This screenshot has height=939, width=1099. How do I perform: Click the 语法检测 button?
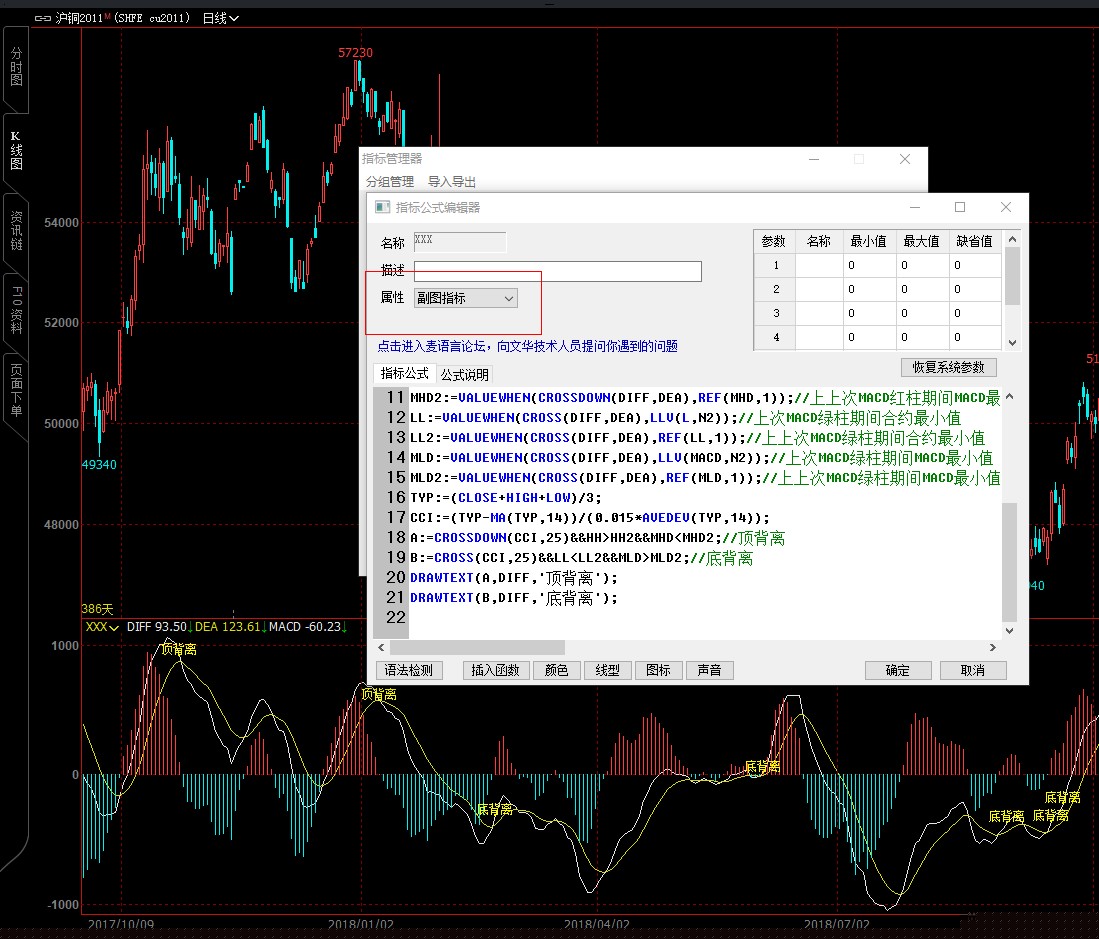click(x=409, y=670)
